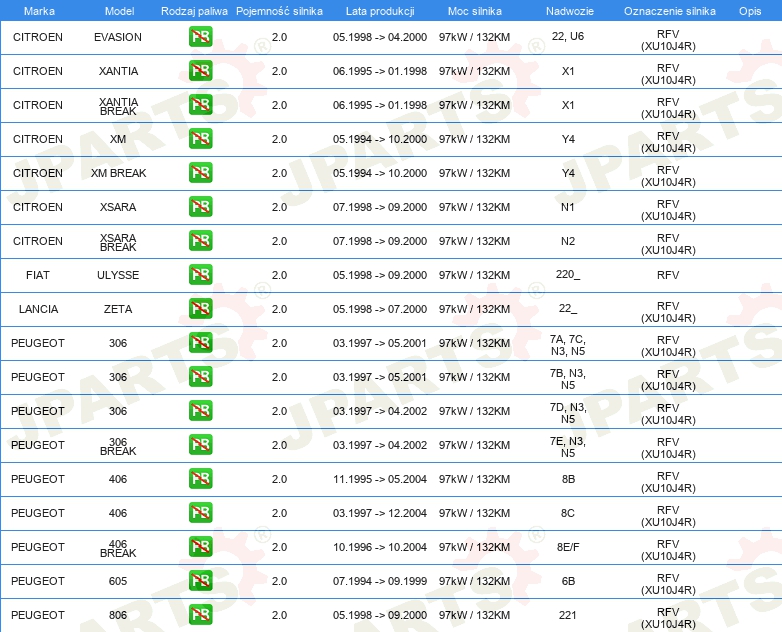The height and width of the screenshot is (632, 782).
Task: Click the body code 8C
Action: (x=568, y=513)
